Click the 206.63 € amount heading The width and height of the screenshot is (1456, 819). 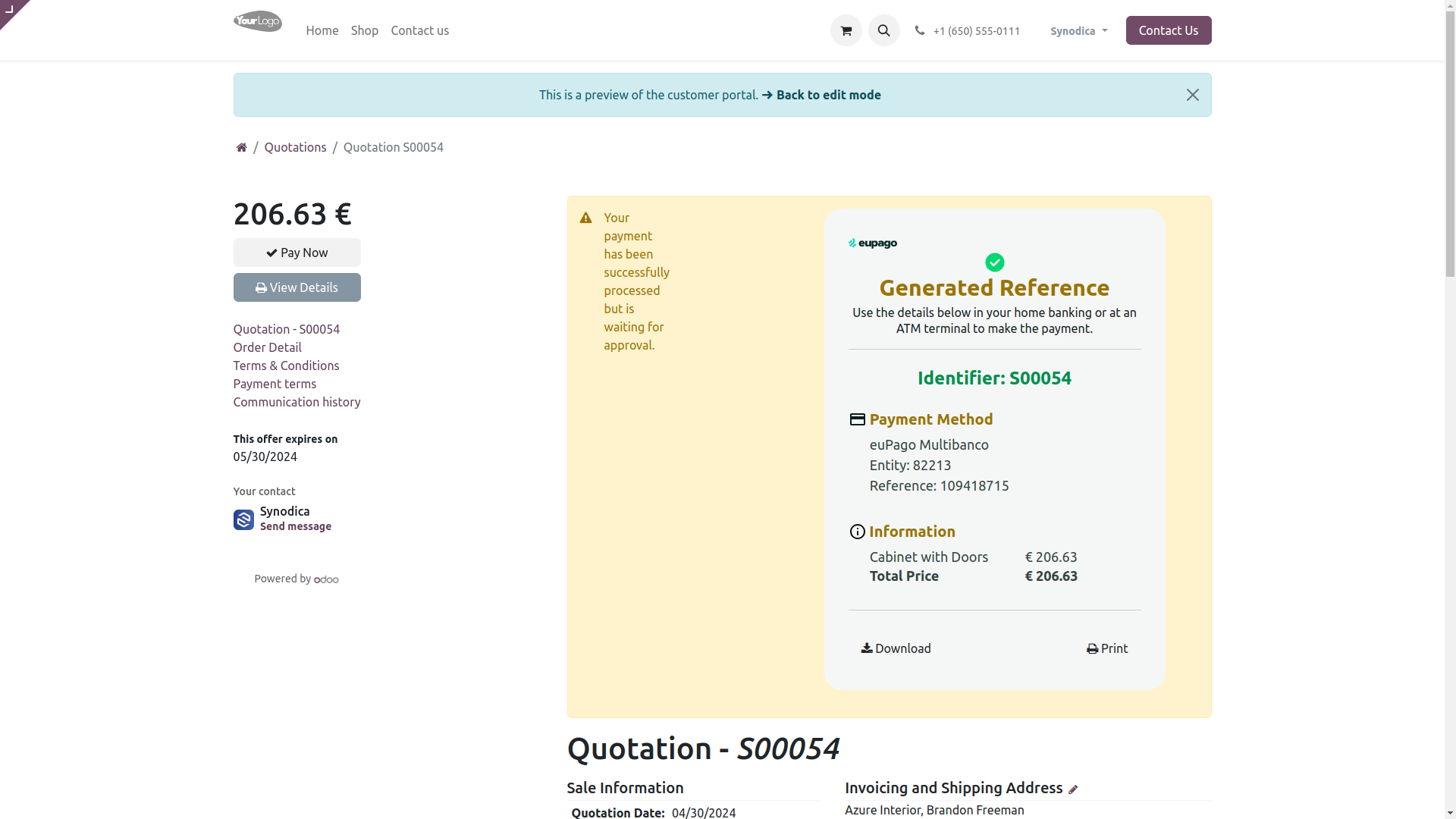tap(293, 214)
